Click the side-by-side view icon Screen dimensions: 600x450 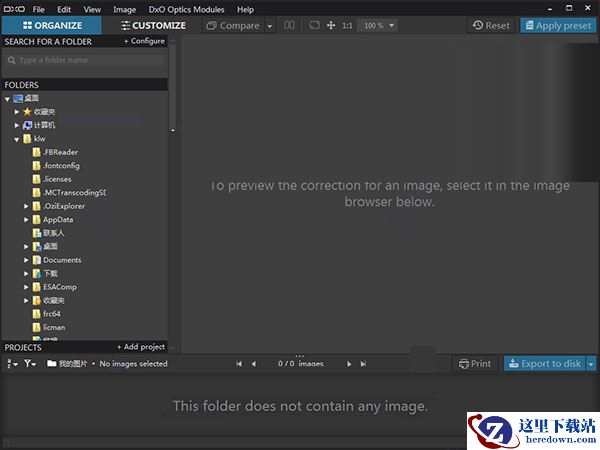point(289,25)
